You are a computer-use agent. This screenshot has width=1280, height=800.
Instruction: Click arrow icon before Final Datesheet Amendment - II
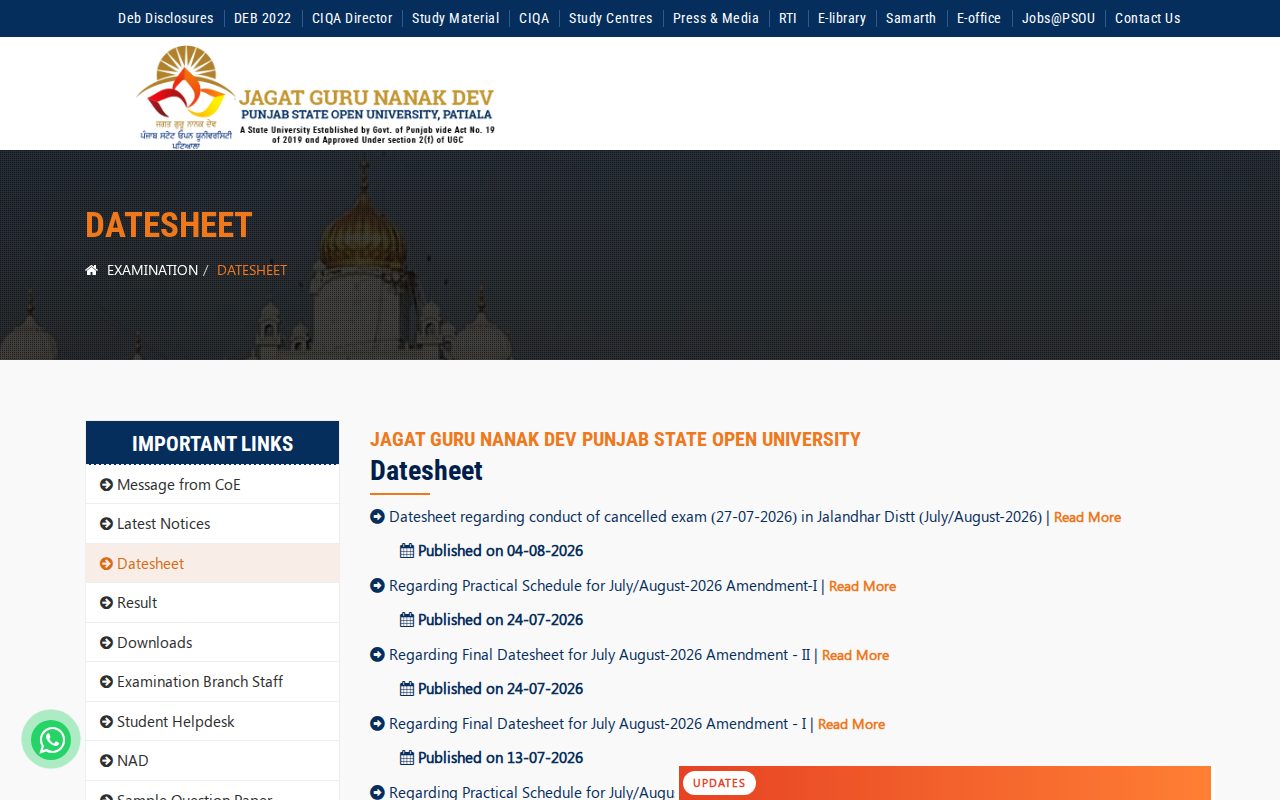pos(377,655)
